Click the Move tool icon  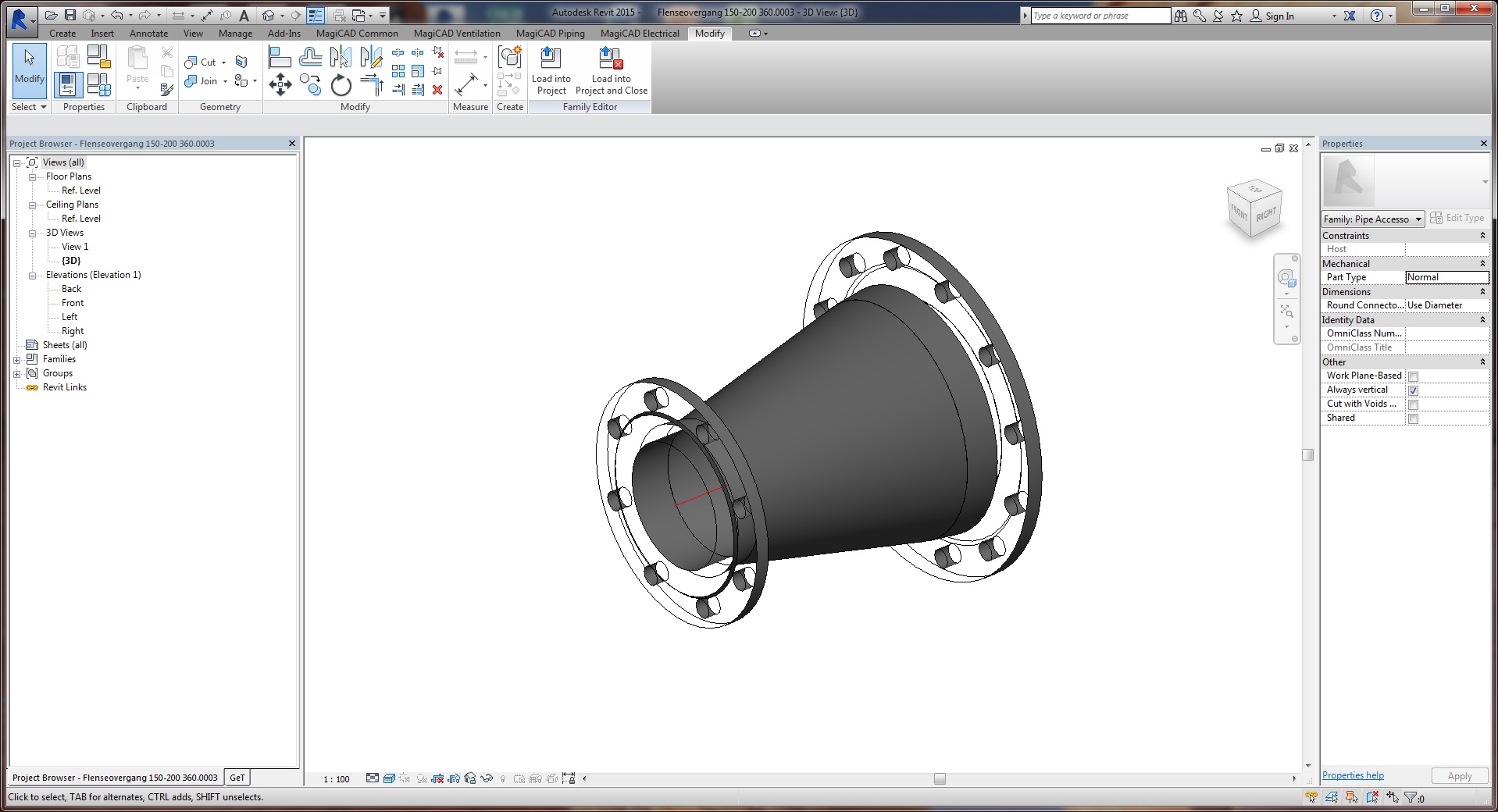280,84
